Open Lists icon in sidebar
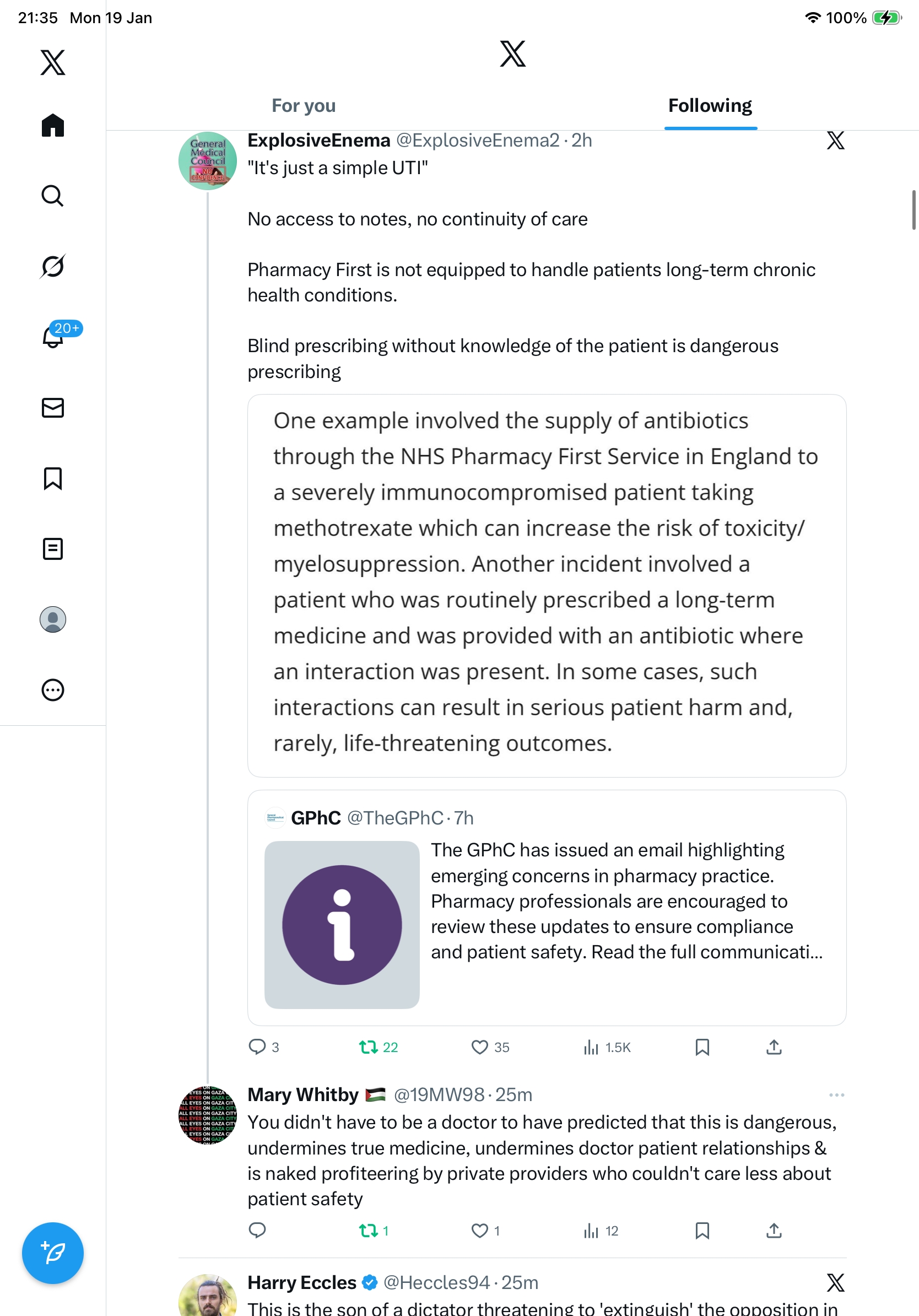Image resolution: width=919 pixels, height=1316 pixels. click(53, 549)
